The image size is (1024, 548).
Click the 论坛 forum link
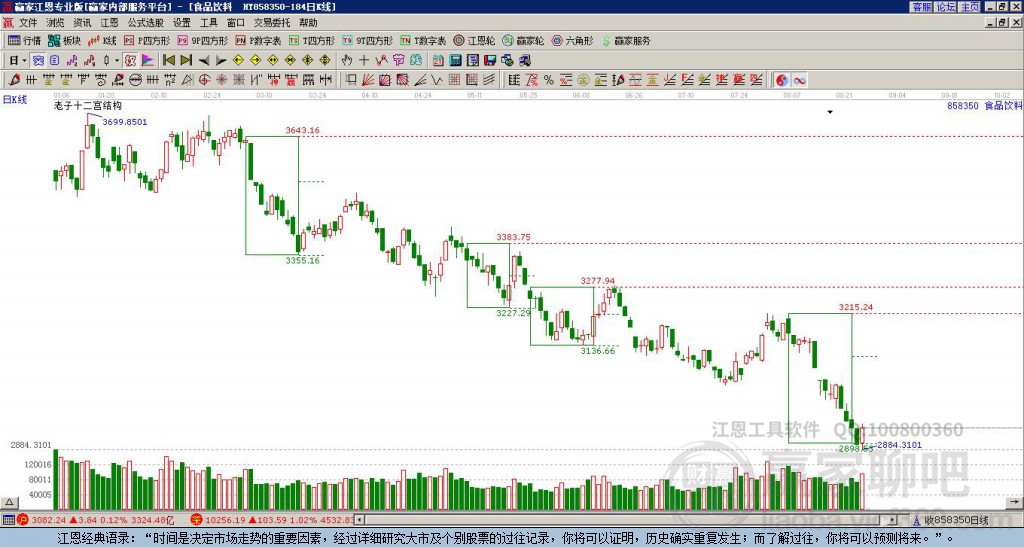(x=946, y=7)
